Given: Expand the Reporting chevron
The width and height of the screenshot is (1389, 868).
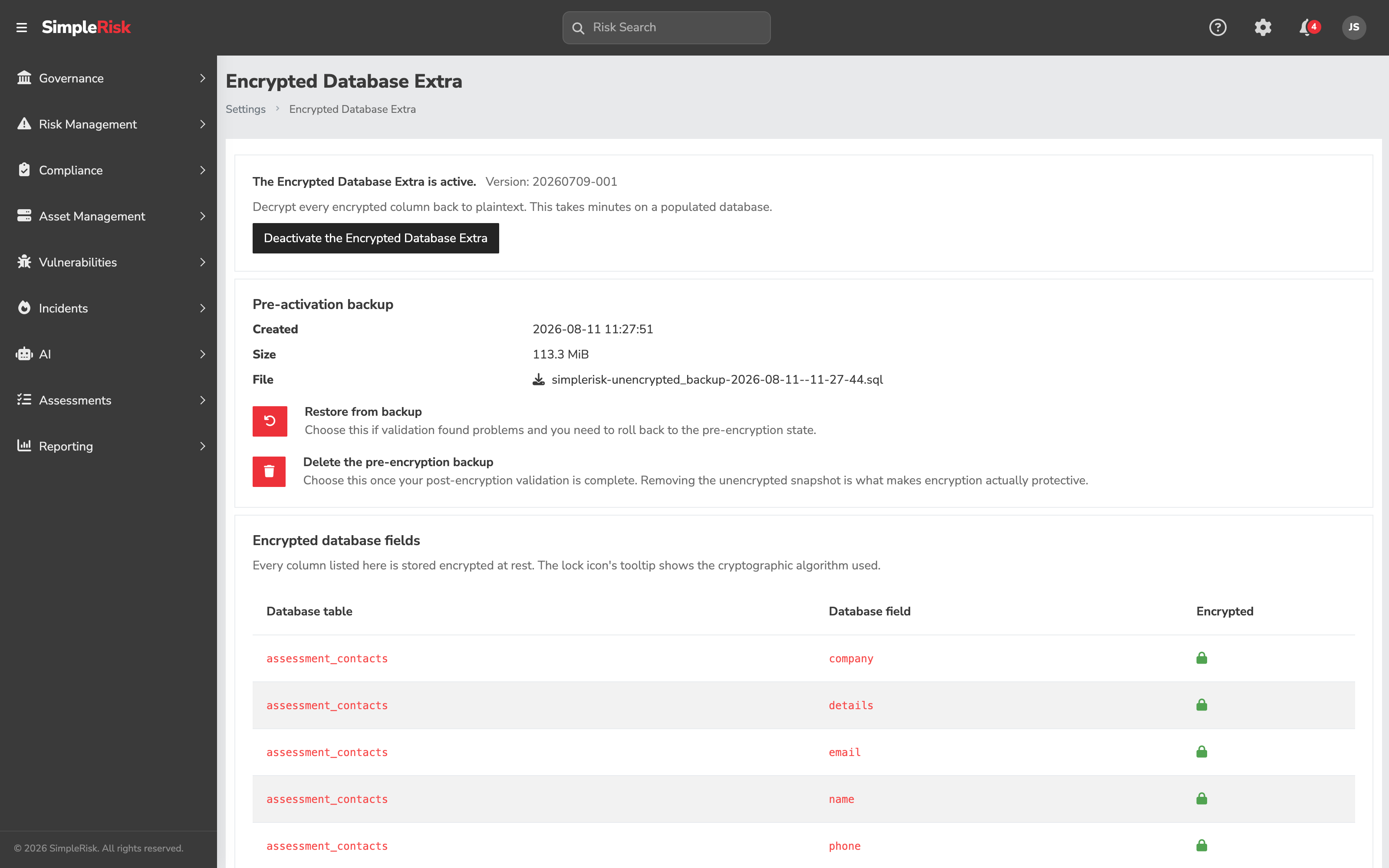Looking at the screenshot, I should [203, 446].
